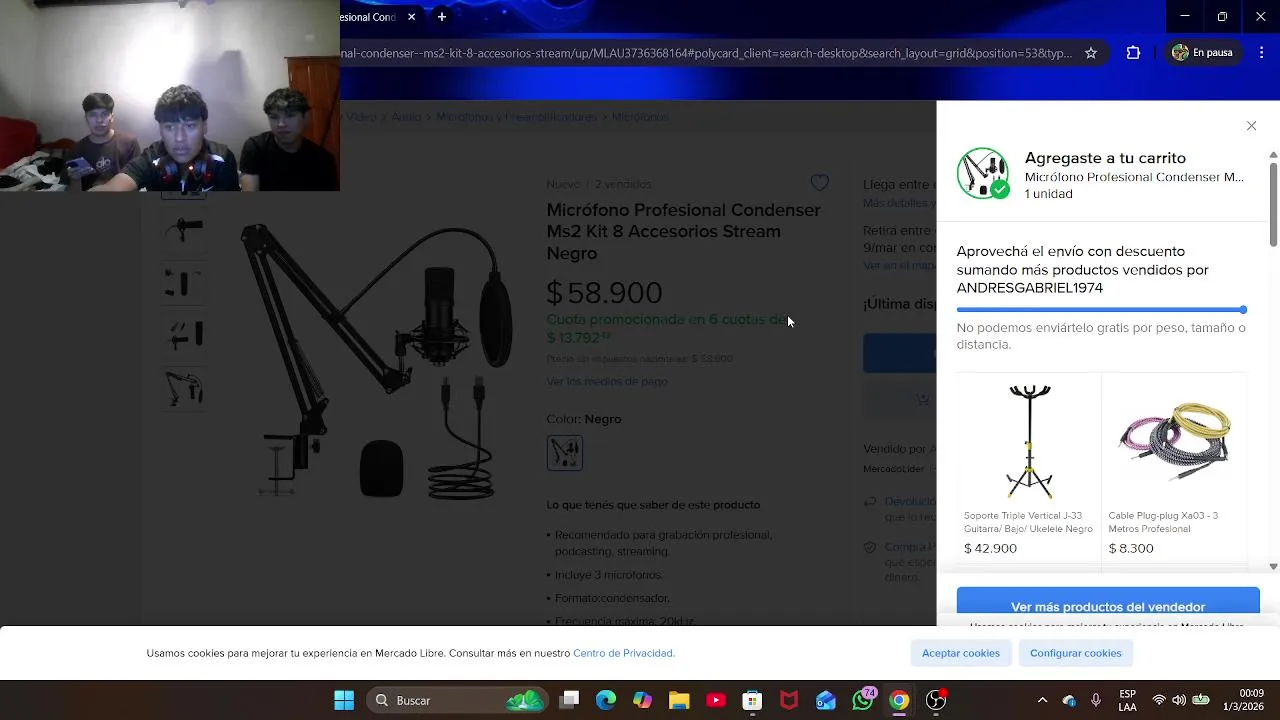Open Outlook from the taskbar
Viewport: 1280px width, 720px height.
click(826, 700)
